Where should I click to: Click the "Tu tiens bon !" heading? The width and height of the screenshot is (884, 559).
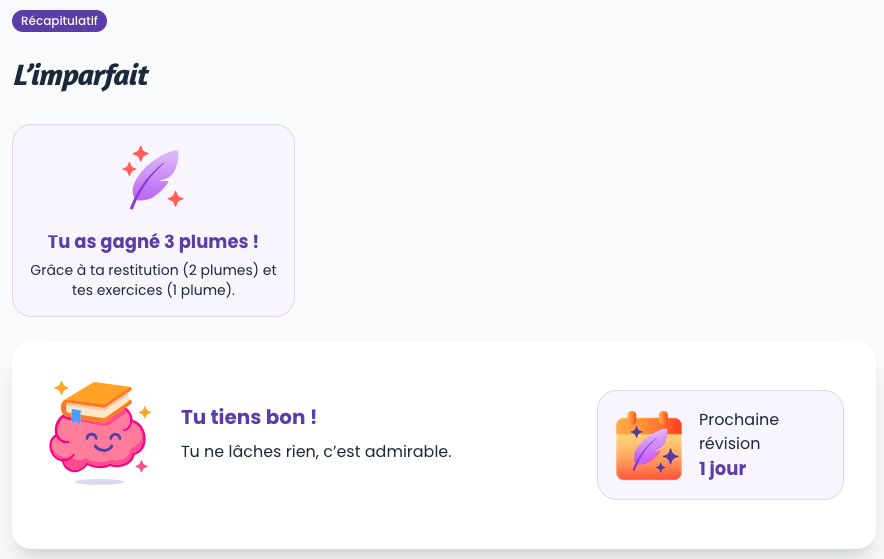(x=249, y=417)
